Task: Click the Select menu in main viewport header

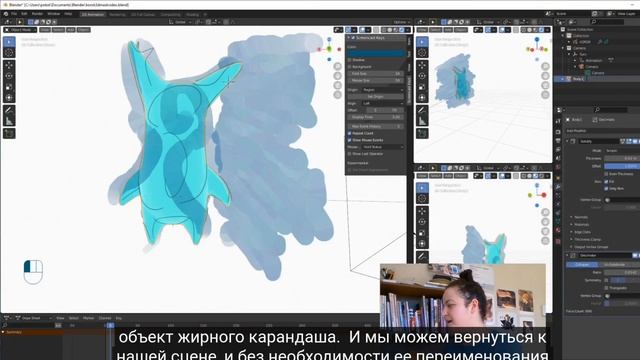Action: (x=58, y=30)
